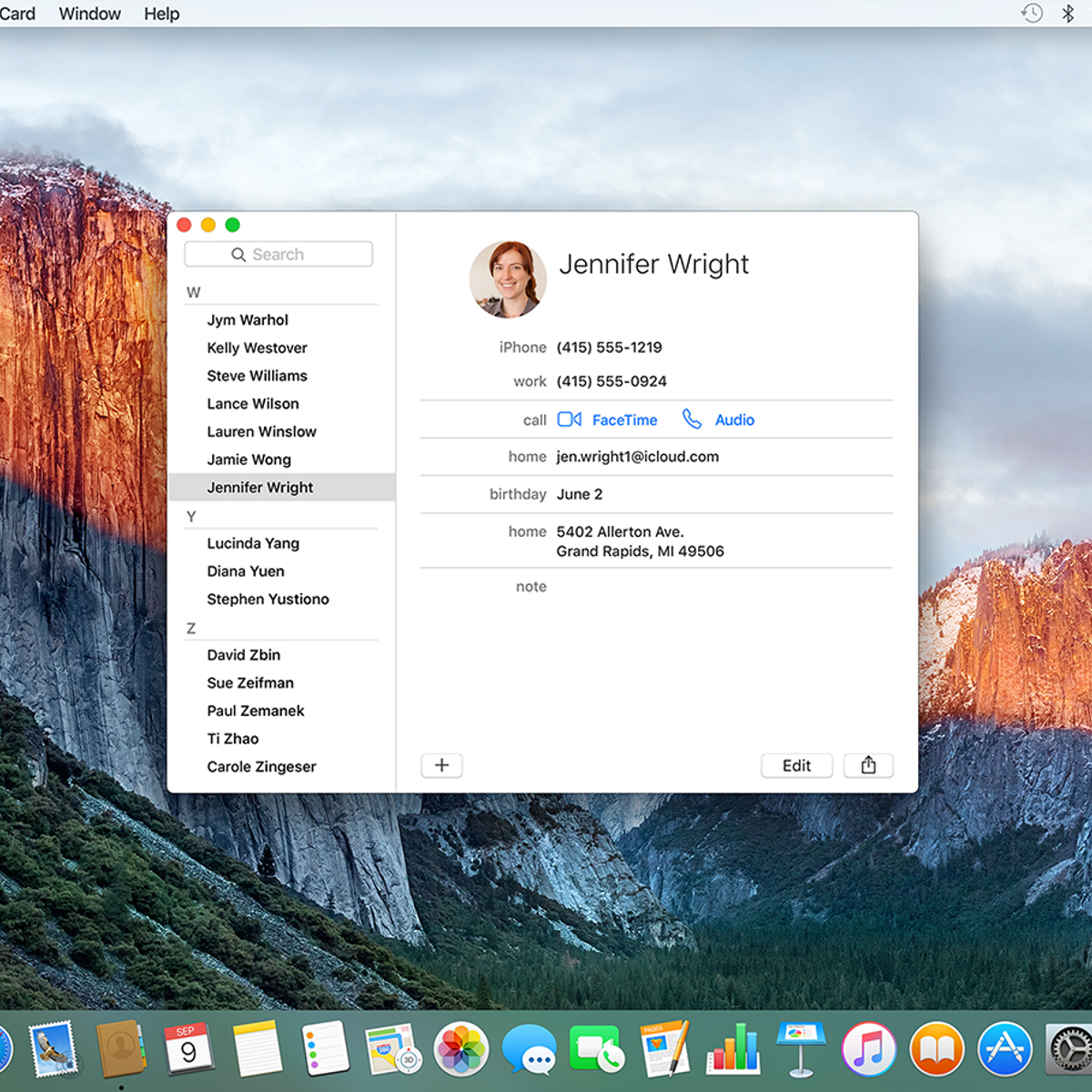This screenshot has height=1092, width=1092.
Task: Select Jamie Wong in the contacts list
Action: [x=248, y=460]
